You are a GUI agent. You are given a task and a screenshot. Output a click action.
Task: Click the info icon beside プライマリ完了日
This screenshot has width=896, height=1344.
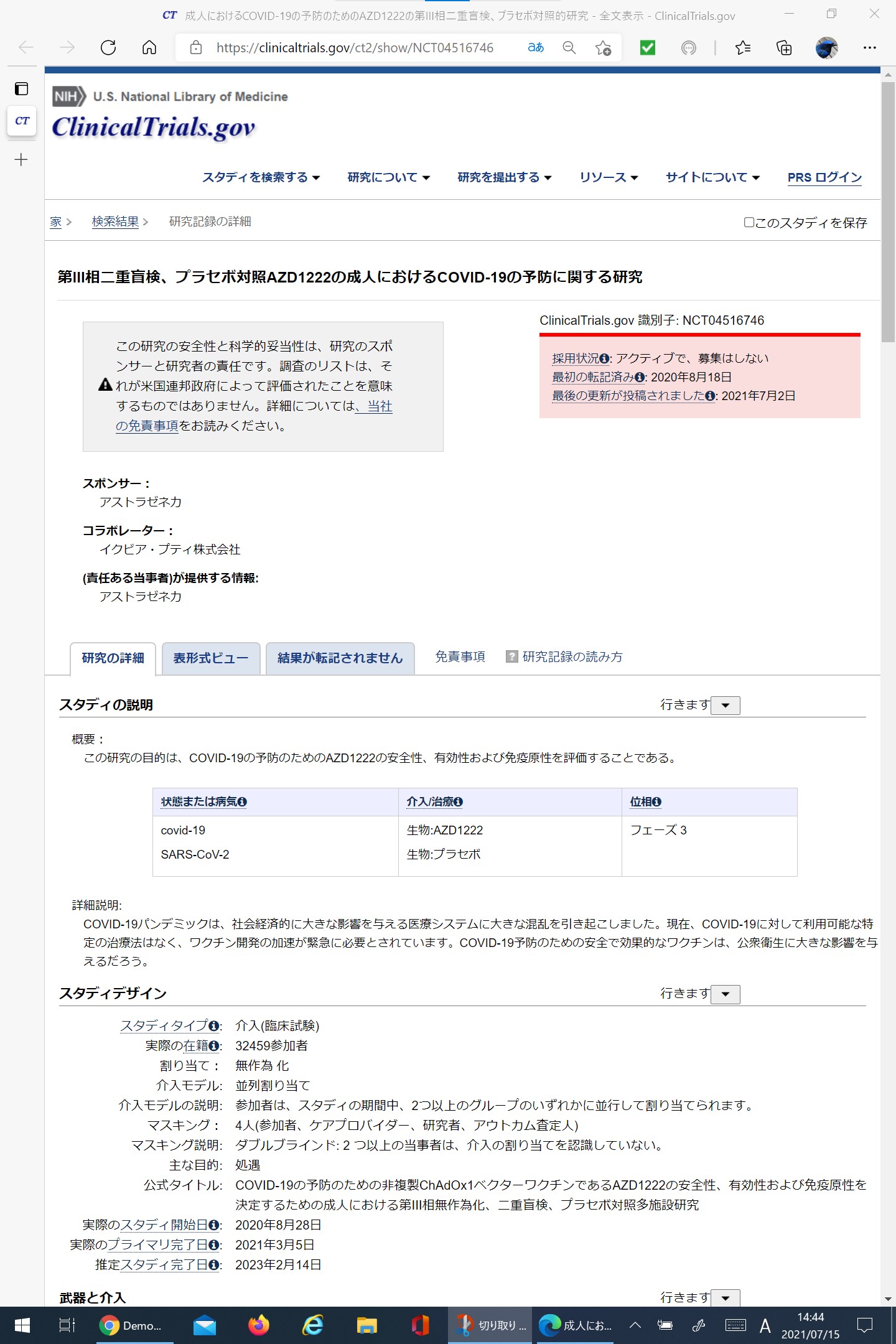(x=214, y=1245)
